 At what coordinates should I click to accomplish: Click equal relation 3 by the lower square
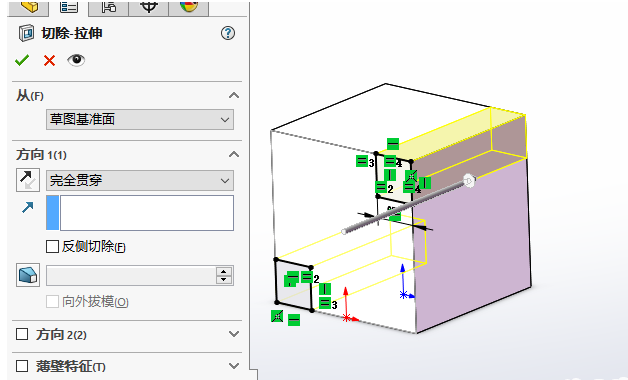coord(325,303)
